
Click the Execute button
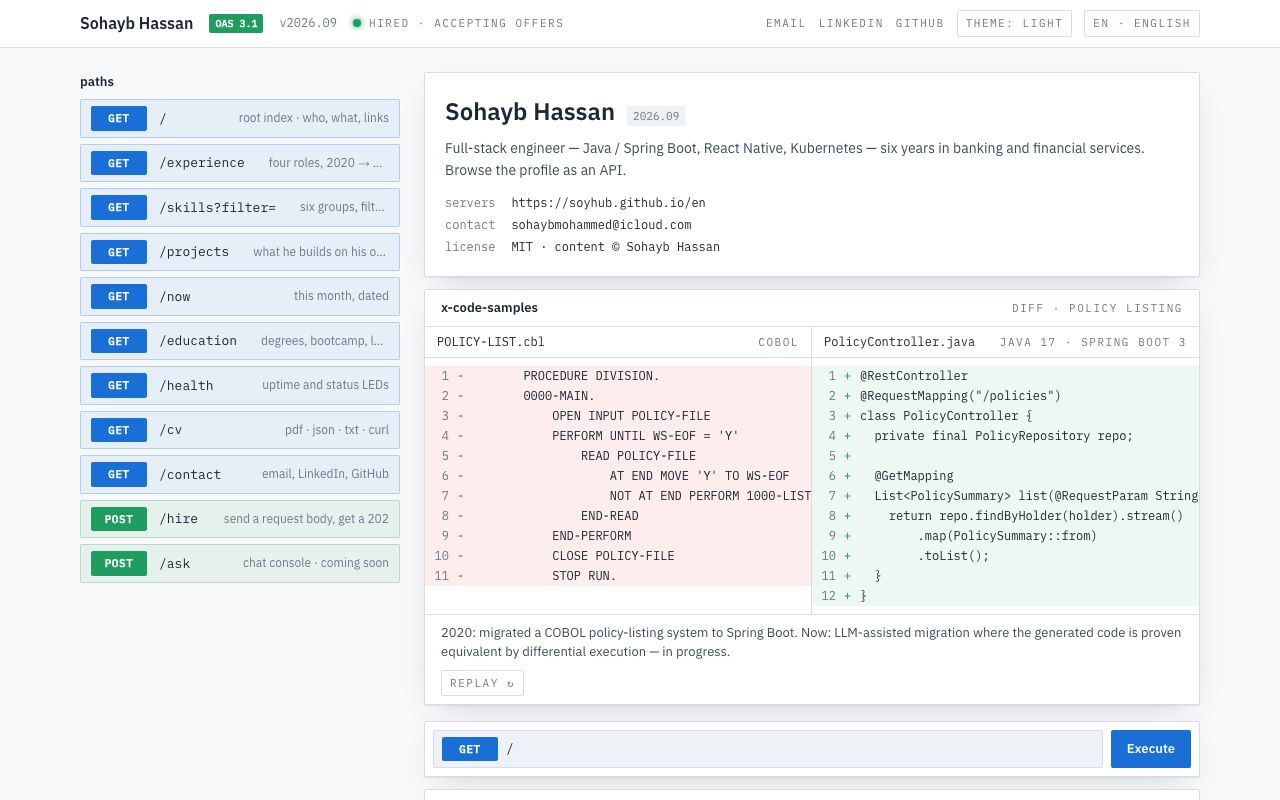coord(1151,749)
